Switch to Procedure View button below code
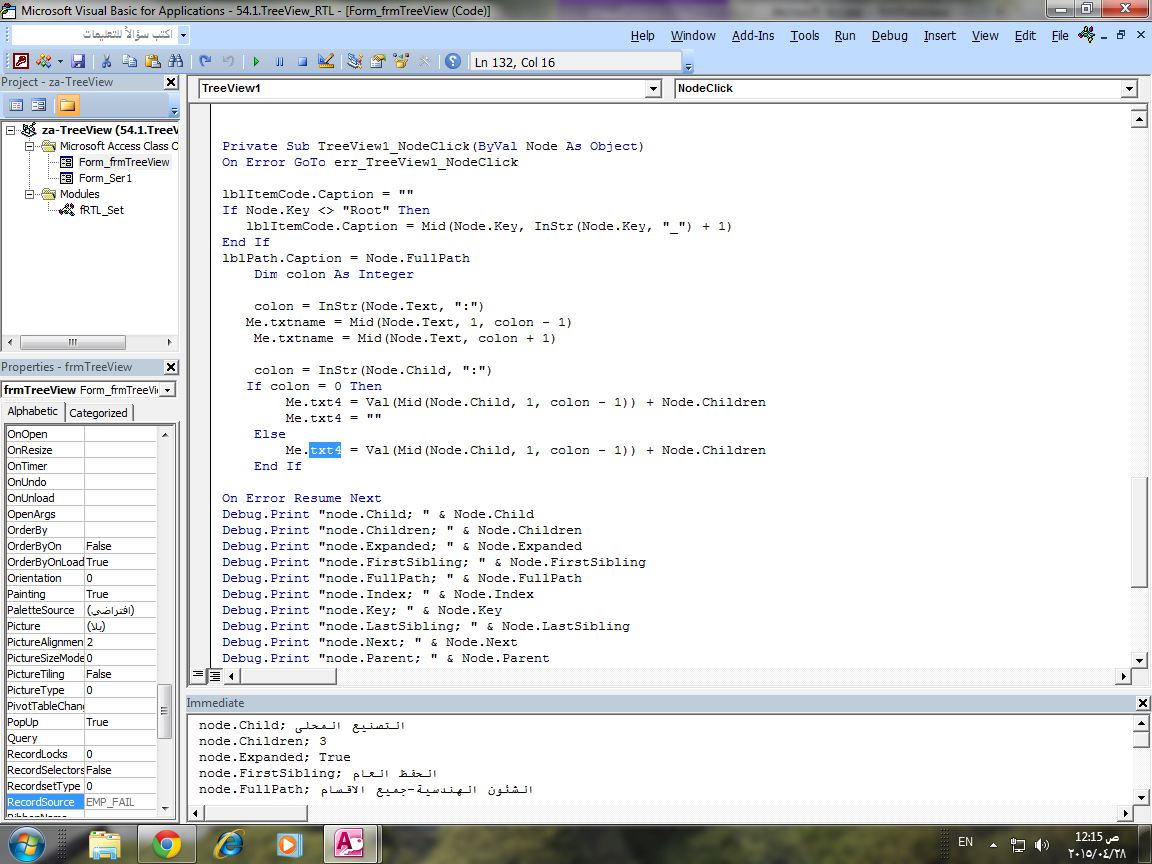Screen dimensions: 1152x864 point(198,674)
